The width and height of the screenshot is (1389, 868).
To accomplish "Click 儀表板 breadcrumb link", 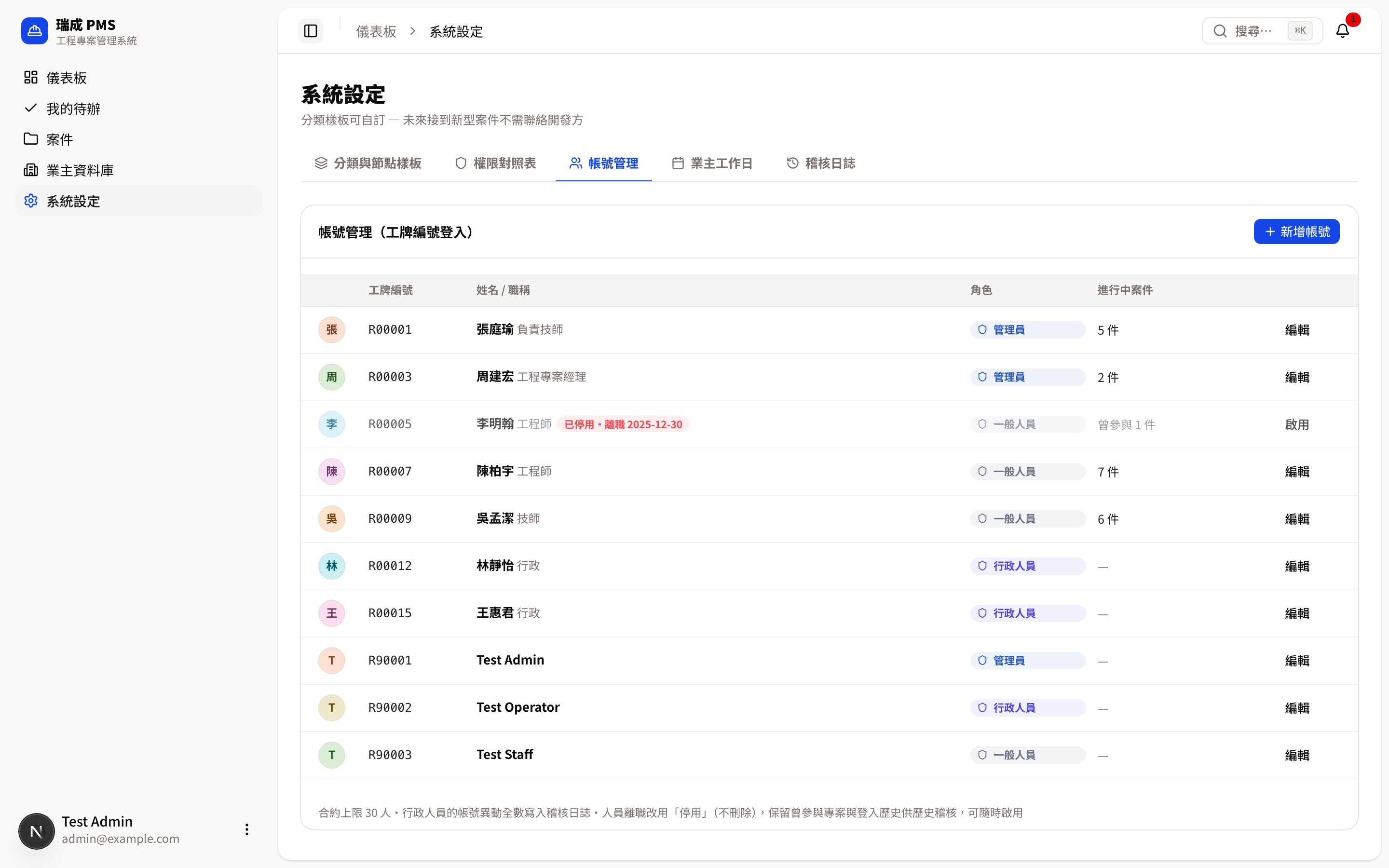I will pyautogui.click(x=376, y=31).
